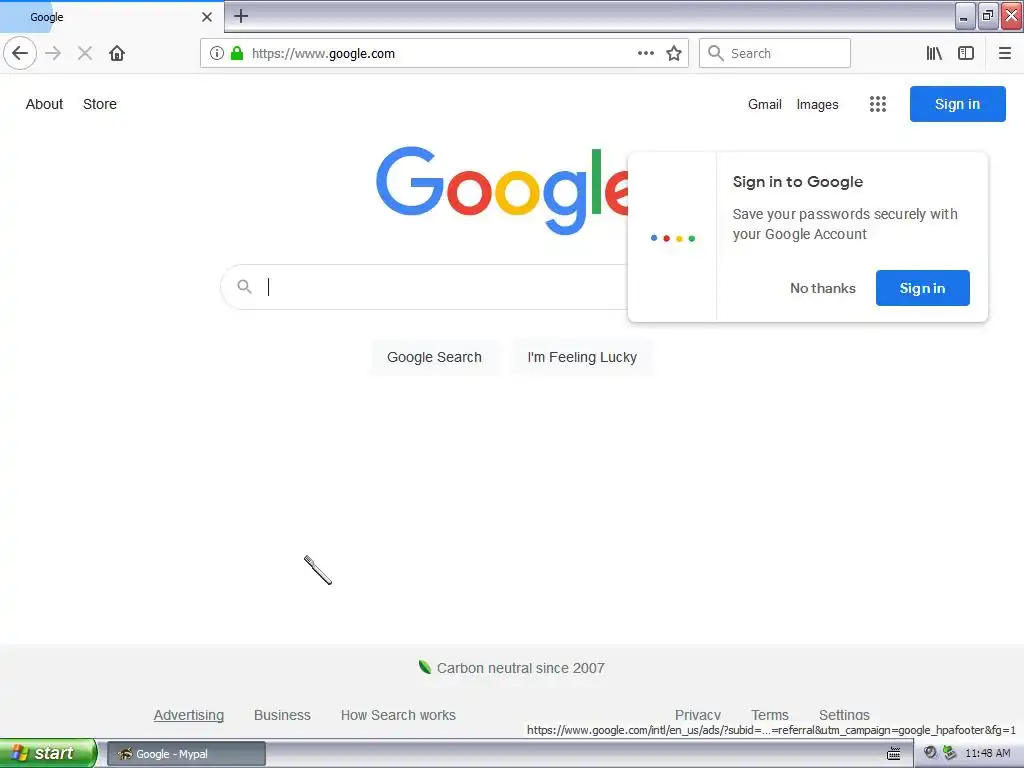This screenshot has height=768, width=1024.
Task: Go to Images link
Action: click(x=817, y=104)
